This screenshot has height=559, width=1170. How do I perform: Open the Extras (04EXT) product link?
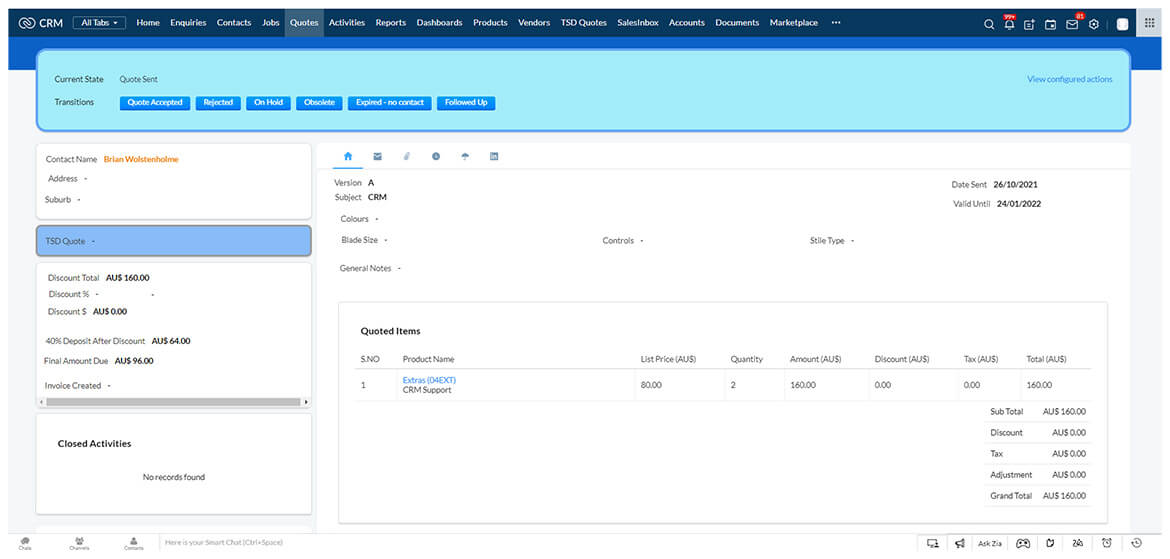[x=429, y=380]
